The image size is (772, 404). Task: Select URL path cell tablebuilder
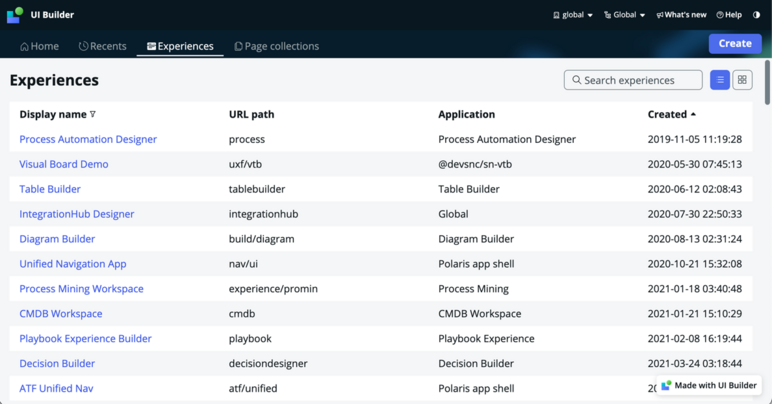pos(257,189)
